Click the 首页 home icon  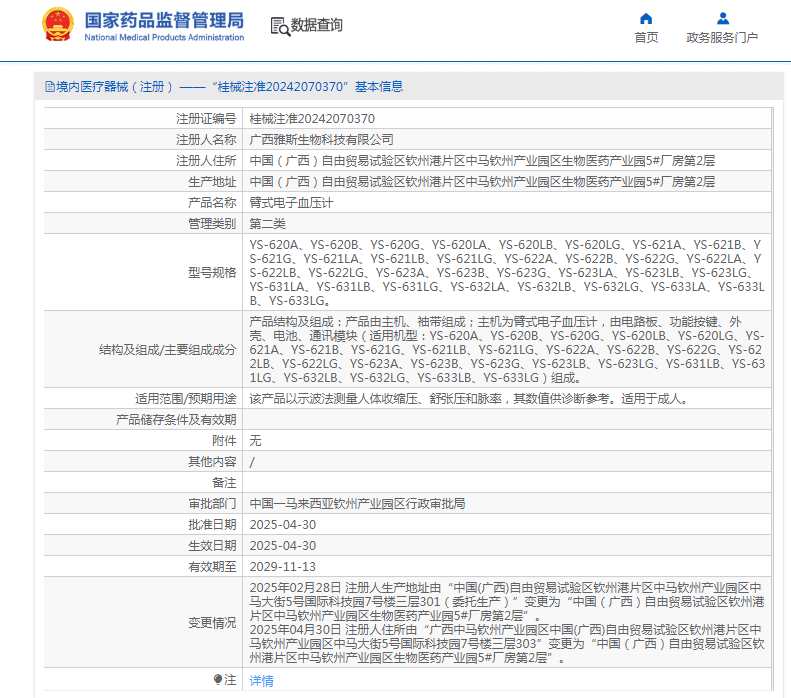(646, 19)
